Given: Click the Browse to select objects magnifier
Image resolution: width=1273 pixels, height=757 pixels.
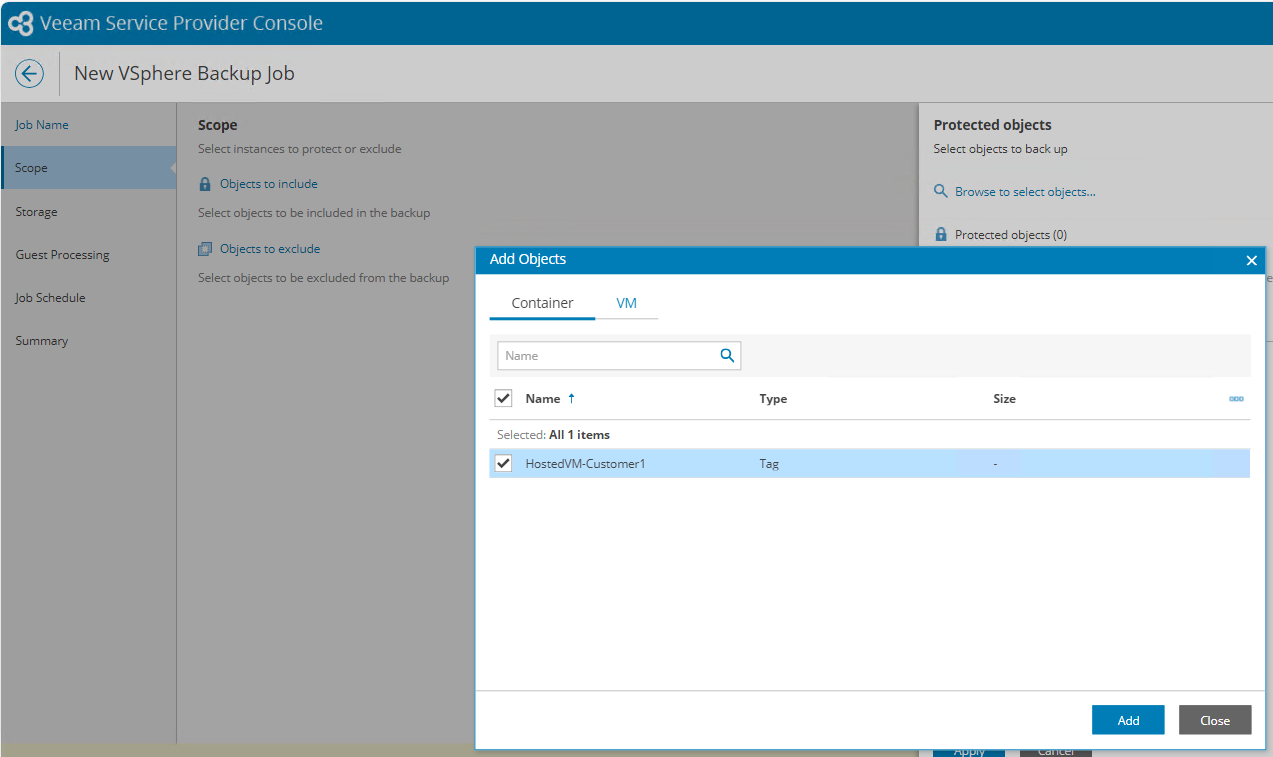Looking at the screenshot, I should [940, 191].
